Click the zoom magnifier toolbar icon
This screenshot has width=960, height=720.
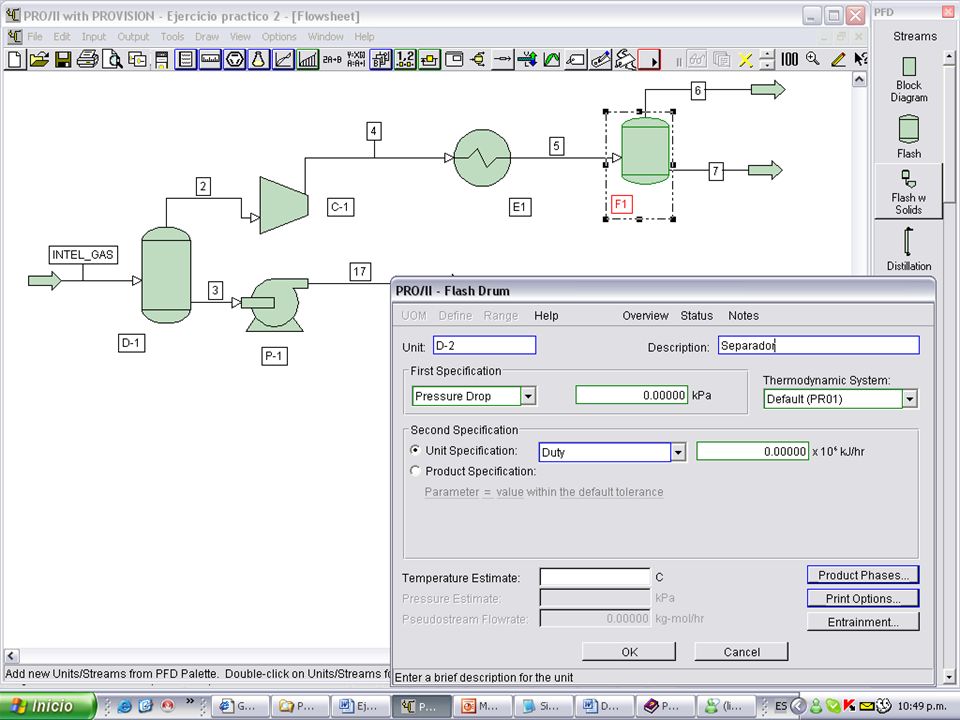(x=813, y=59)
